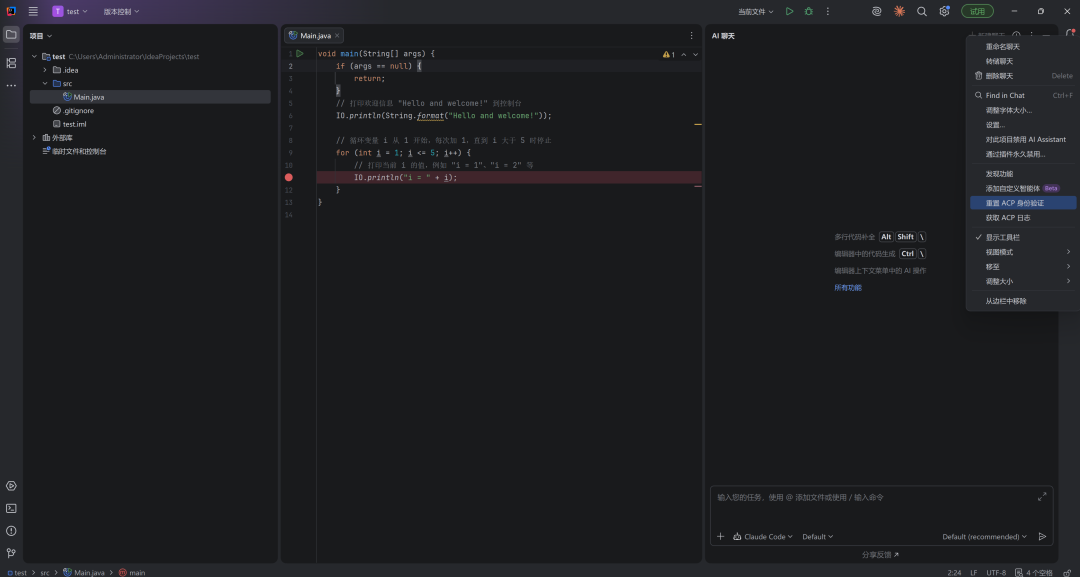Image resolution: width=1080 pixels, height=577 pixels.
Task: Start debugging with the bug icon
Action: click(808, 11)
